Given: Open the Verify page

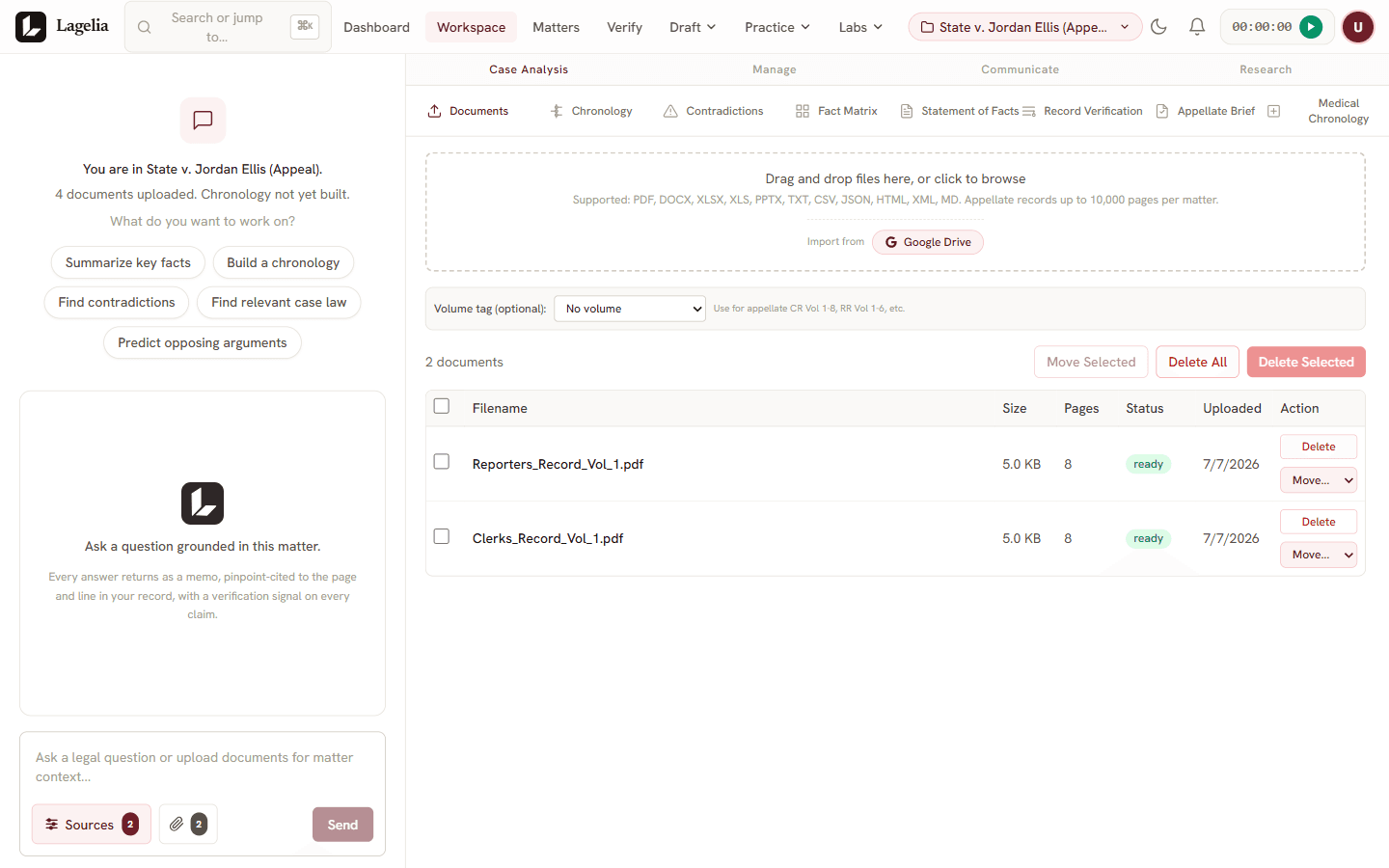Looking at the screenshot, I should click(624, 27).
